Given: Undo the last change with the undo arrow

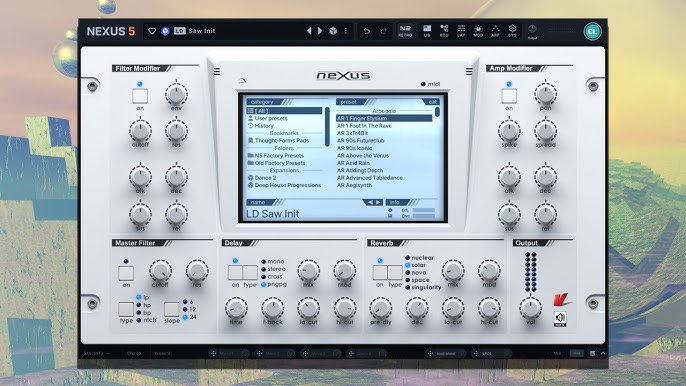Looking at the screenshot, I should coord(366,31).
